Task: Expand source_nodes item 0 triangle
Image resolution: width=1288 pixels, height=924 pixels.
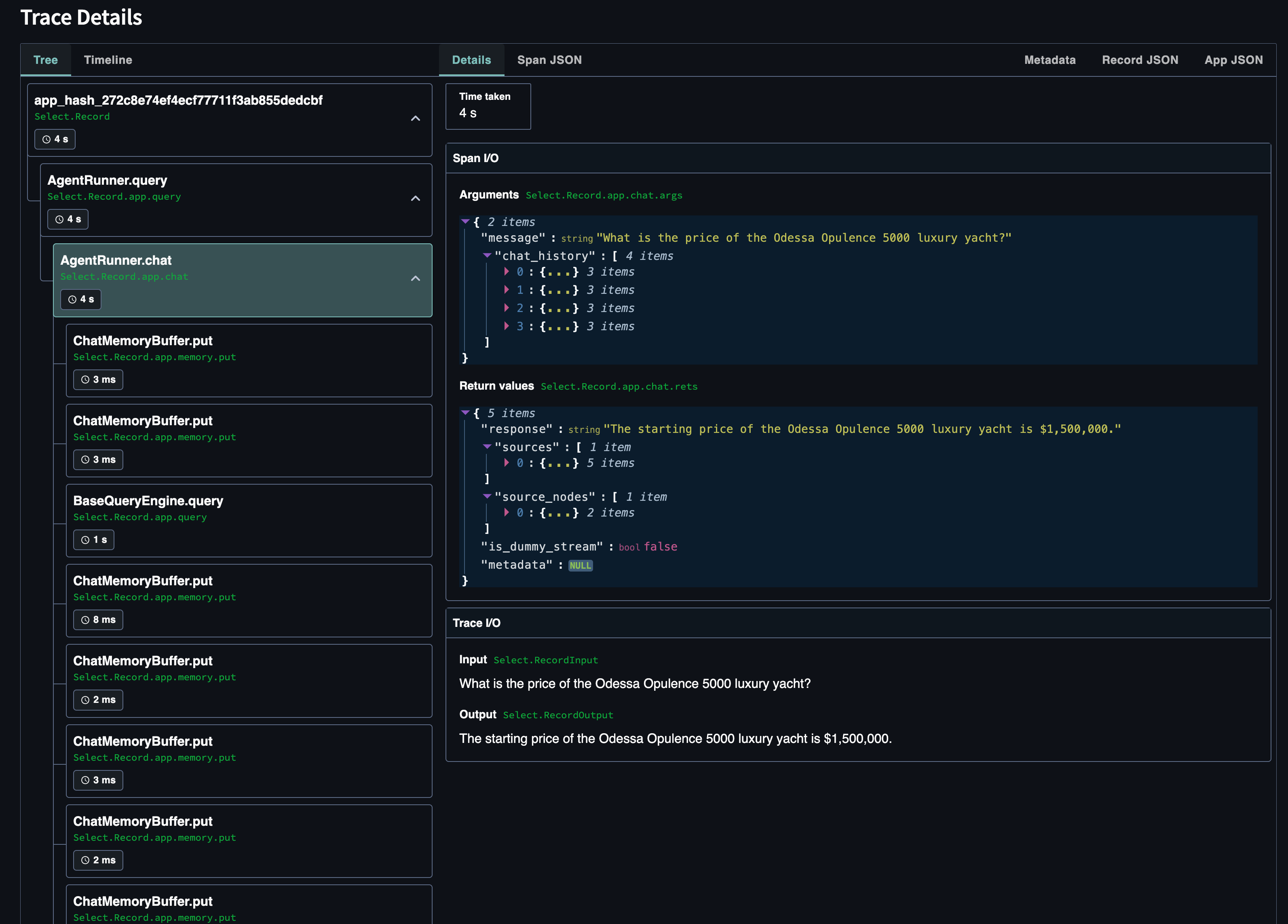Action: (x=506, y=512)
